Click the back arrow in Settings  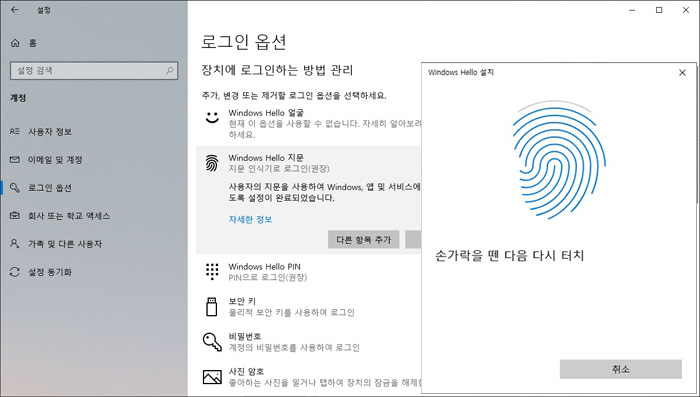coord(15,10)
